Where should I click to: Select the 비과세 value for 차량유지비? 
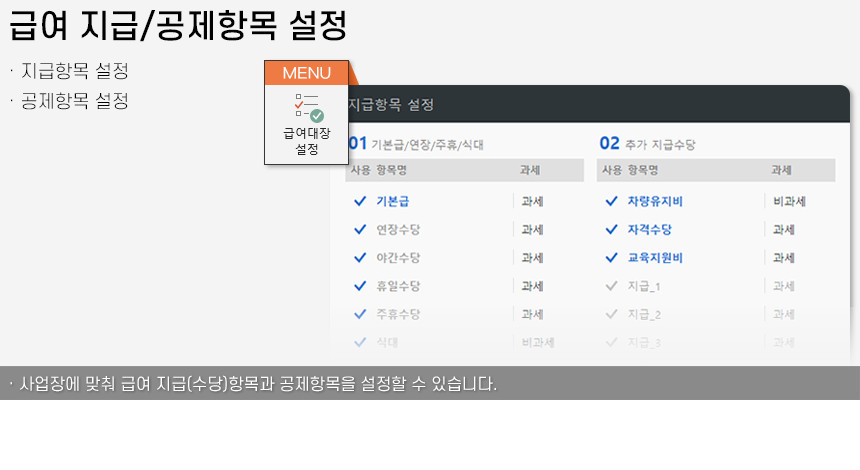789,201
